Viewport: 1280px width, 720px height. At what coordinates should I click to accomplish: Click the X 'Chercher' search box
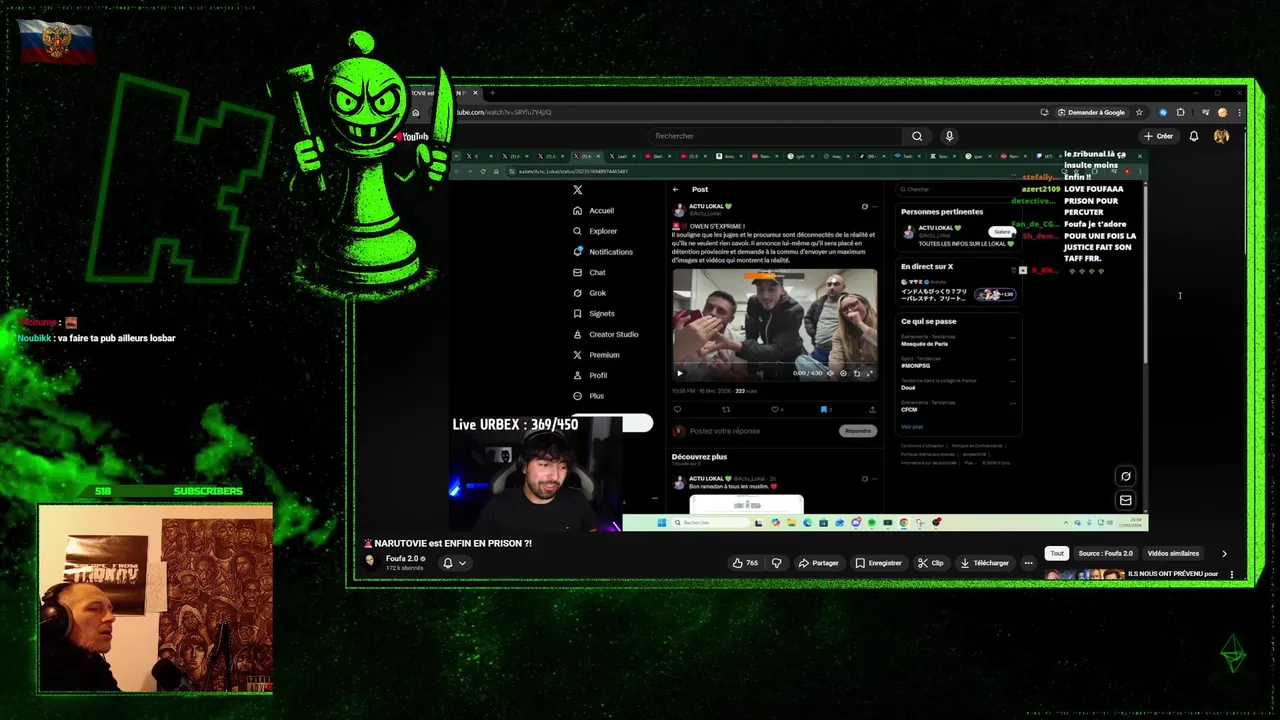click(958, 189)
